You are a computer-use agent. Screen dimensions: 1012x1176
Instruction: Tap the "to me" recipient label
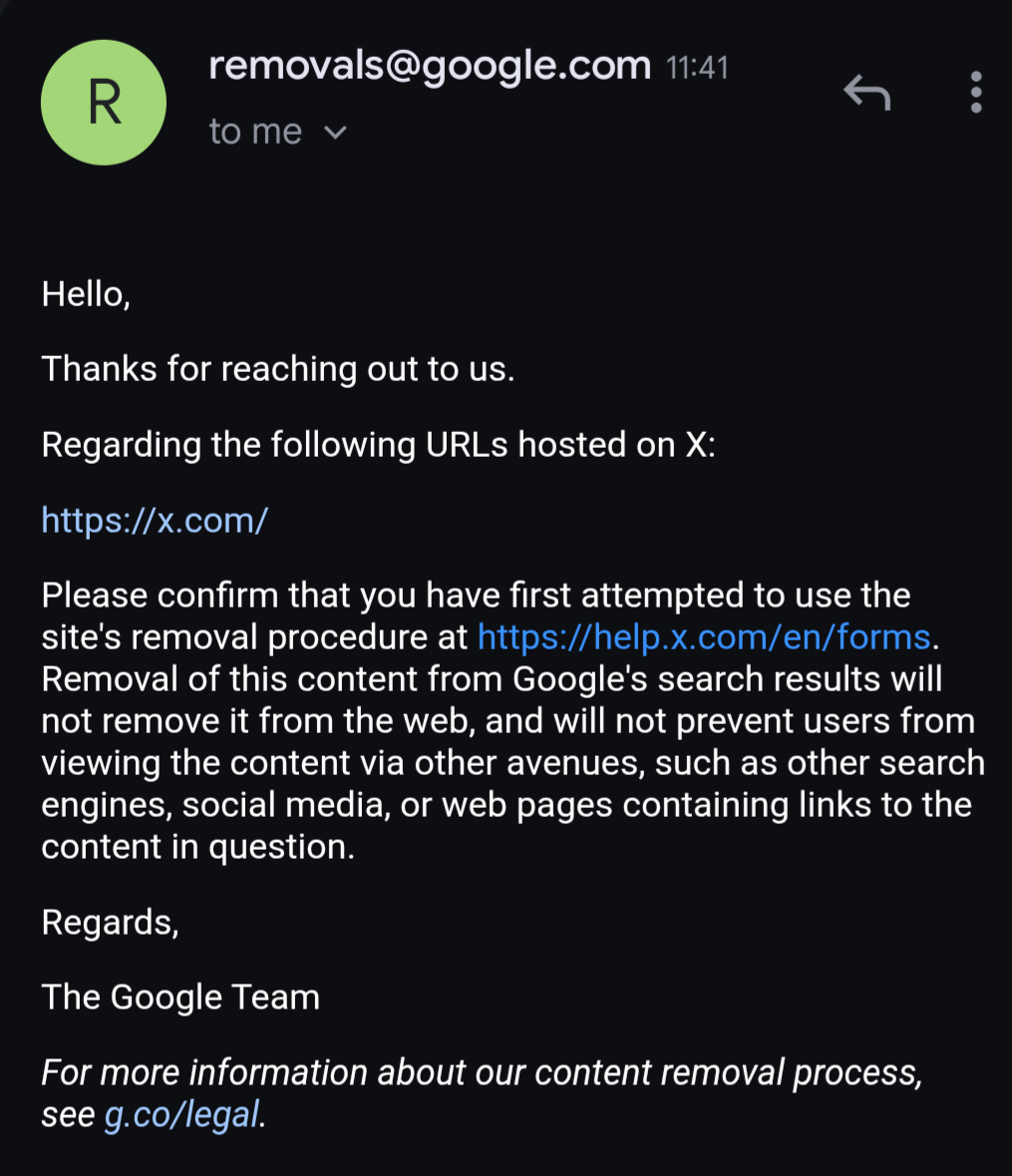tap(255, 132)
